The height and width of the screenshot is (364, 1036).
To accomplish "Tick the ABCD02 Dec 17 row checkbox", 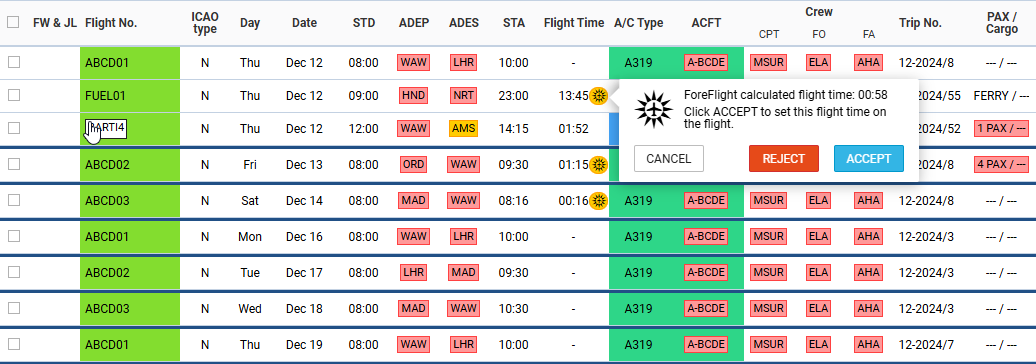I will [x=14, y=272].
